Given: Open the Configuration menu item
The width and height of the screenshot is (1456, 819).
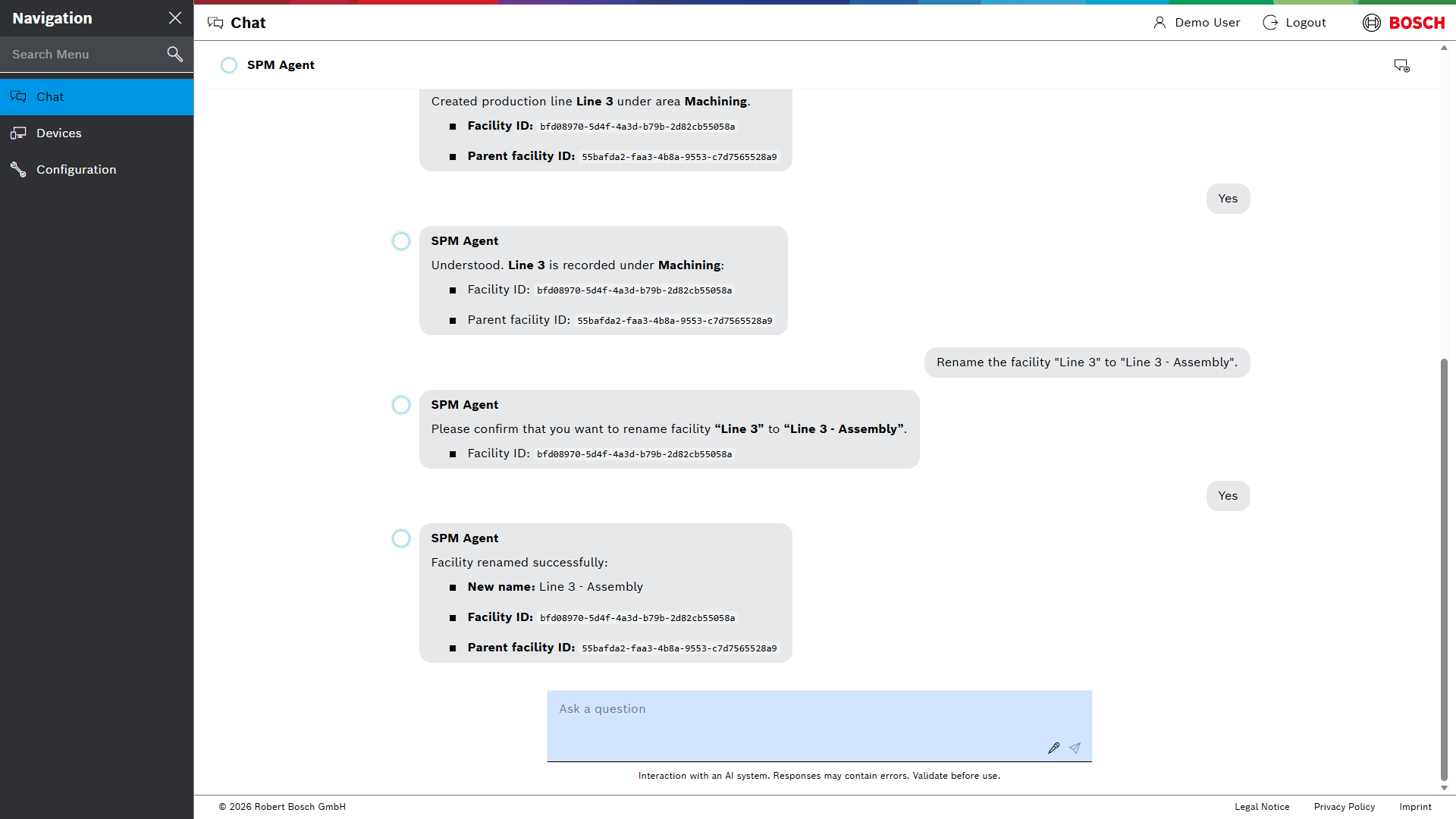Looking at the screenshot, I should 97,170.
